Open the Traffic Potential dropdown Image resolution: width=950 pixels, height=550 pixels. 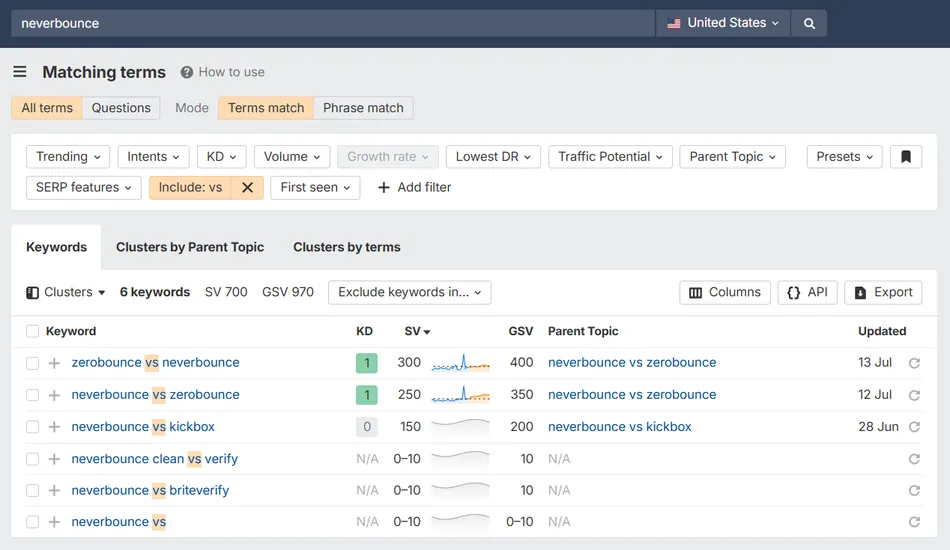point(610,157)
